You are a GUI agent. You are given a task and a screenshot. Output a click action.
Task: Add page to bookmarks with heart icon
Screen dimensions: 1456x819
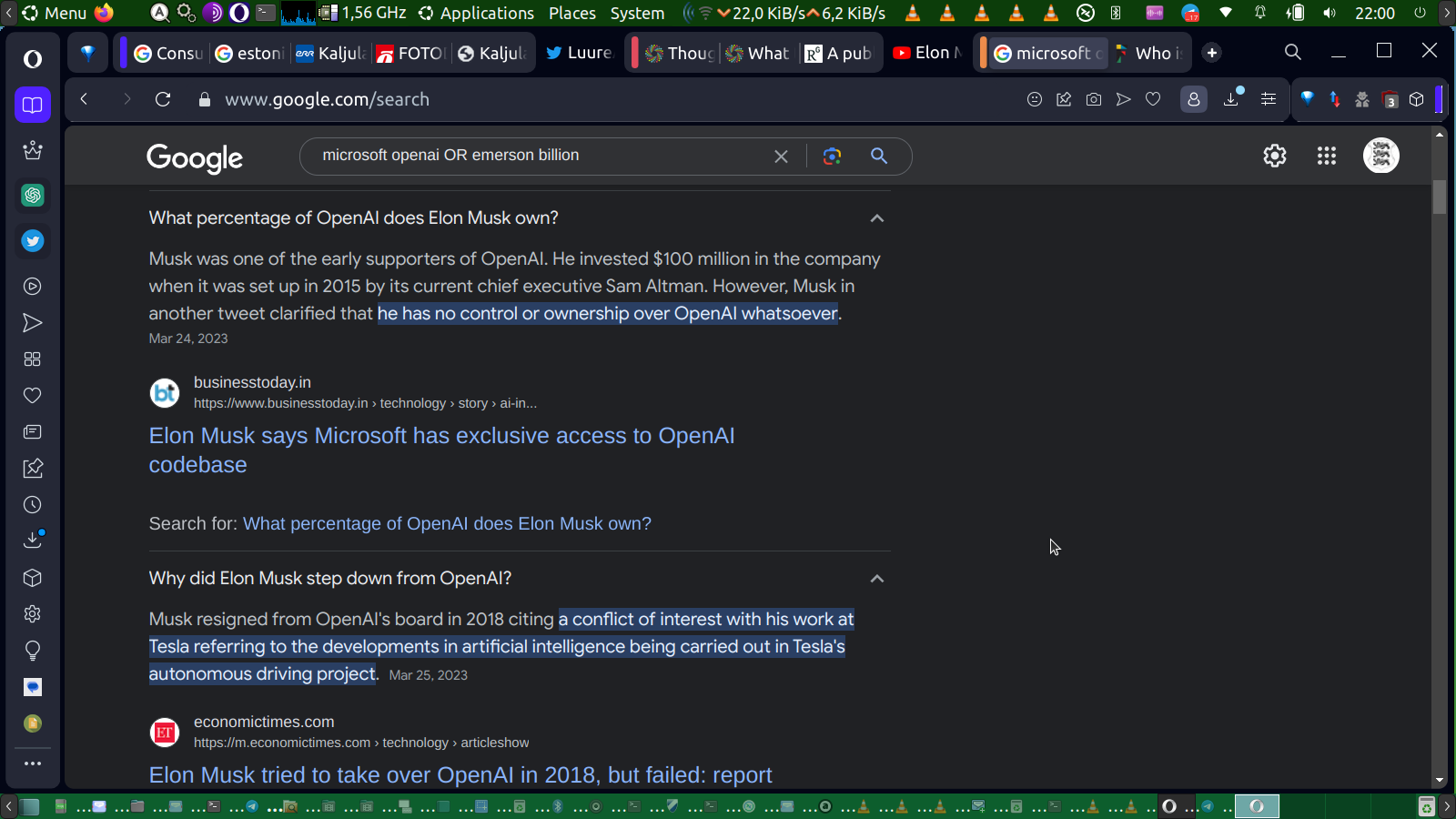1153,99
